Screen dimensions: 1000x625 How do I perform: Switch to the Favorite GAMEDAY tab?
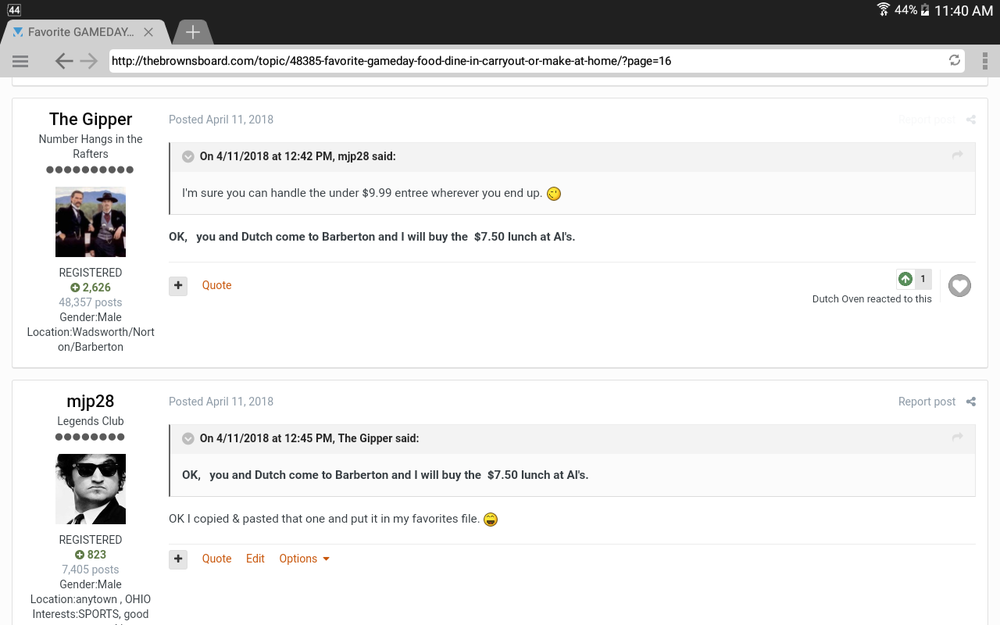click(x=80, y=32)
